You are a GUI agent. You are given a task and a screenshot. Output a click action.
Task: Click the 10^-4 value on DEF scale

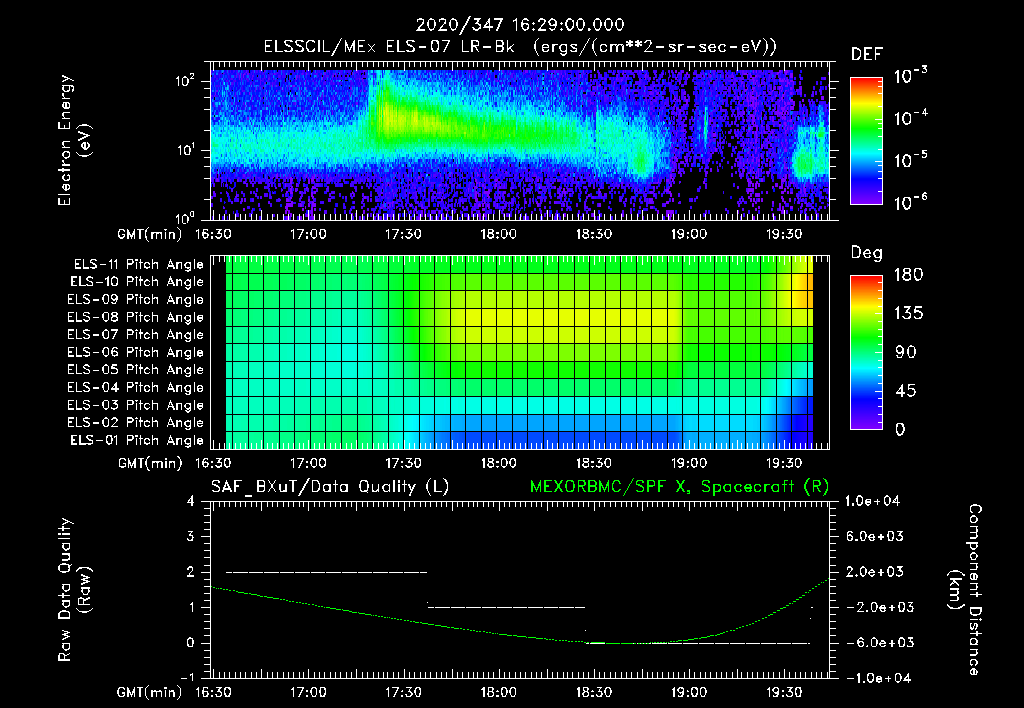coord(910,118)
